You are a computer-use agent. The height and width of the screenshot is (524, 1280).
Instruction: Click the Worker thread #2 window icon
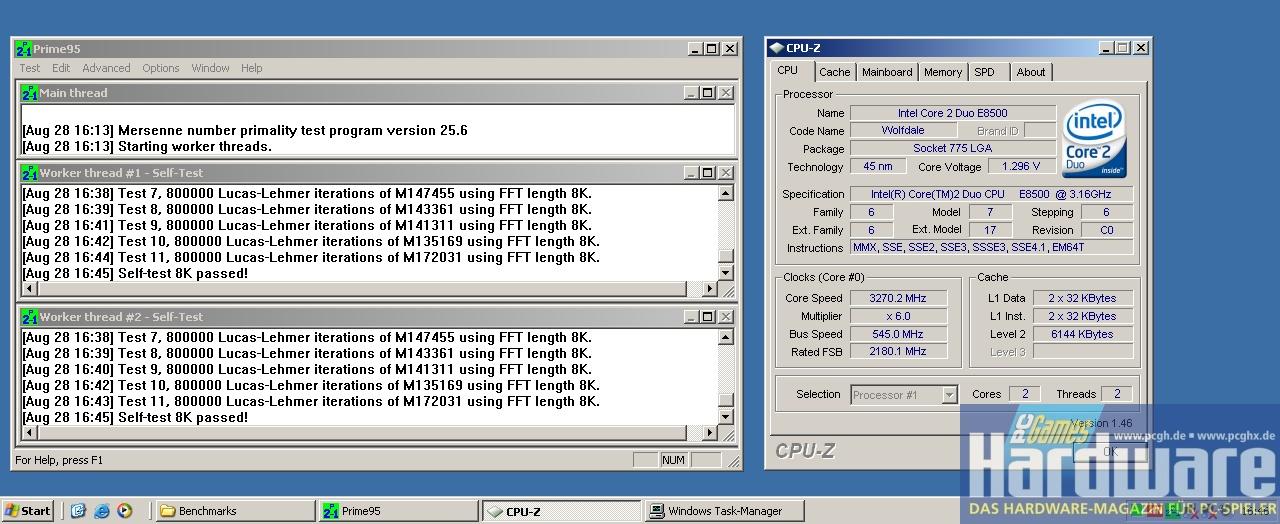coord(30,317)
